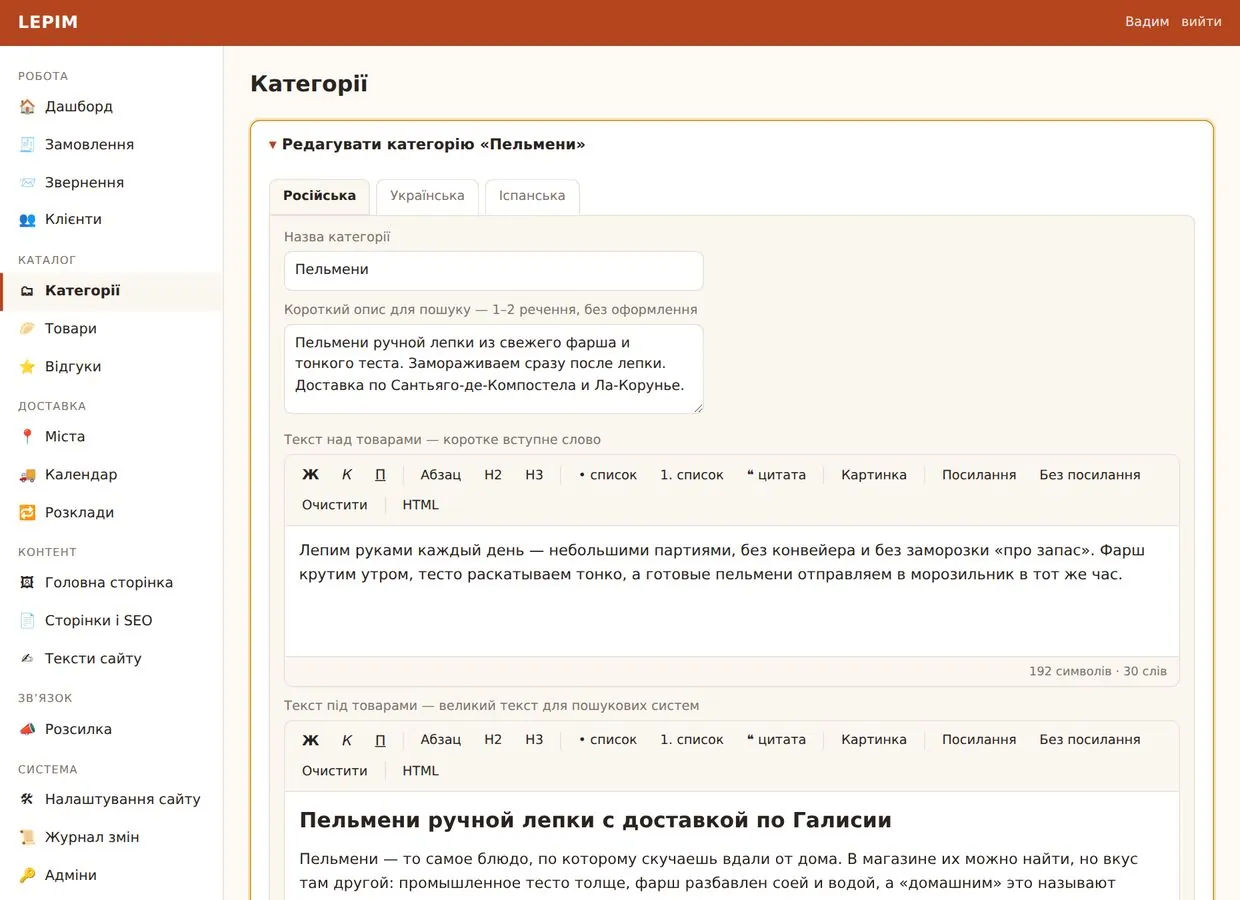The width and height of the screenshot is (1240, 900).
Task: Open HTML mode in bottom editor
Action: pos(421,771)
